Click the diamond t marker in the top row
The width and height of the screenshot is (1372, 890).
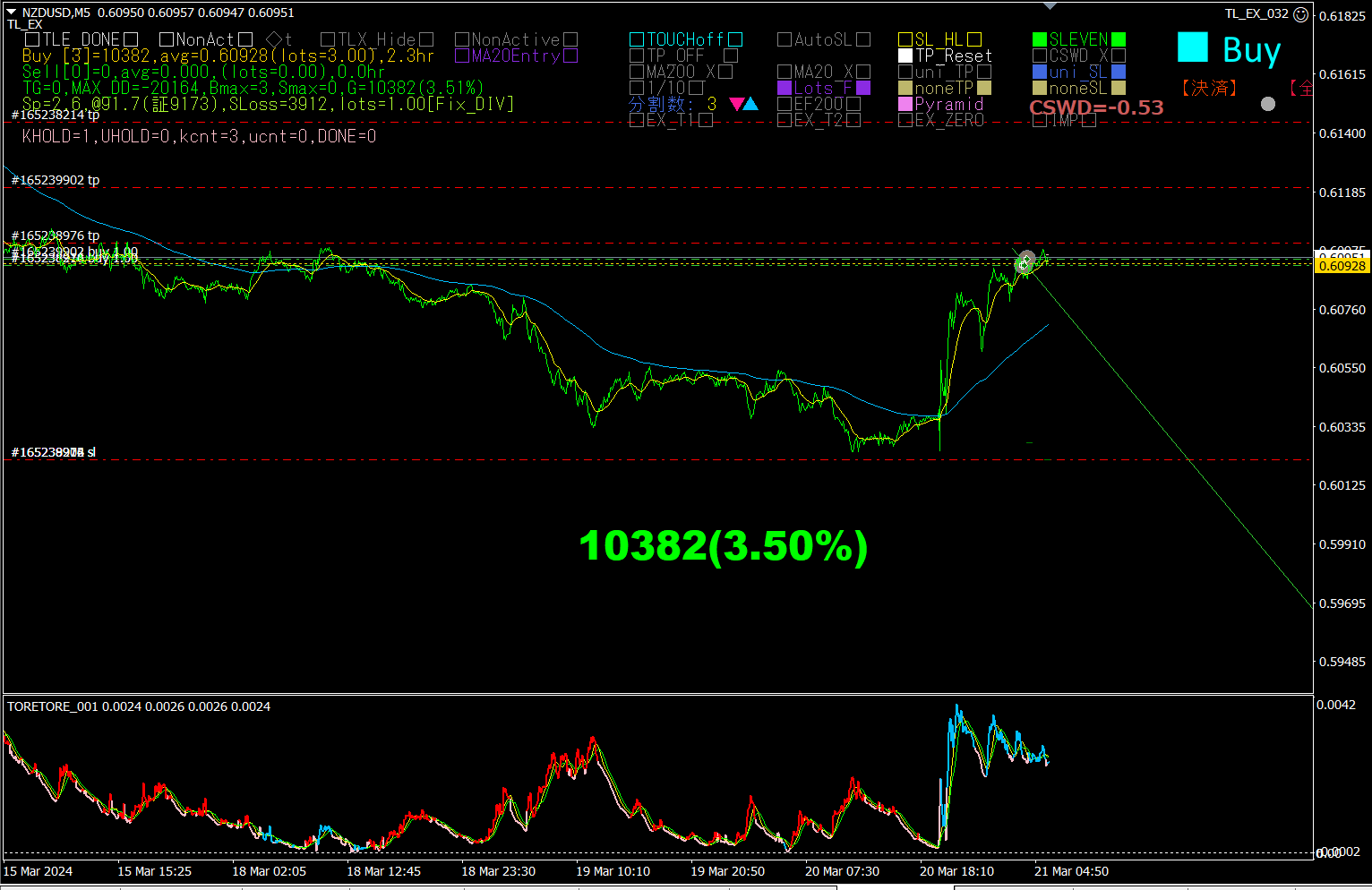[x=279, y=39]
